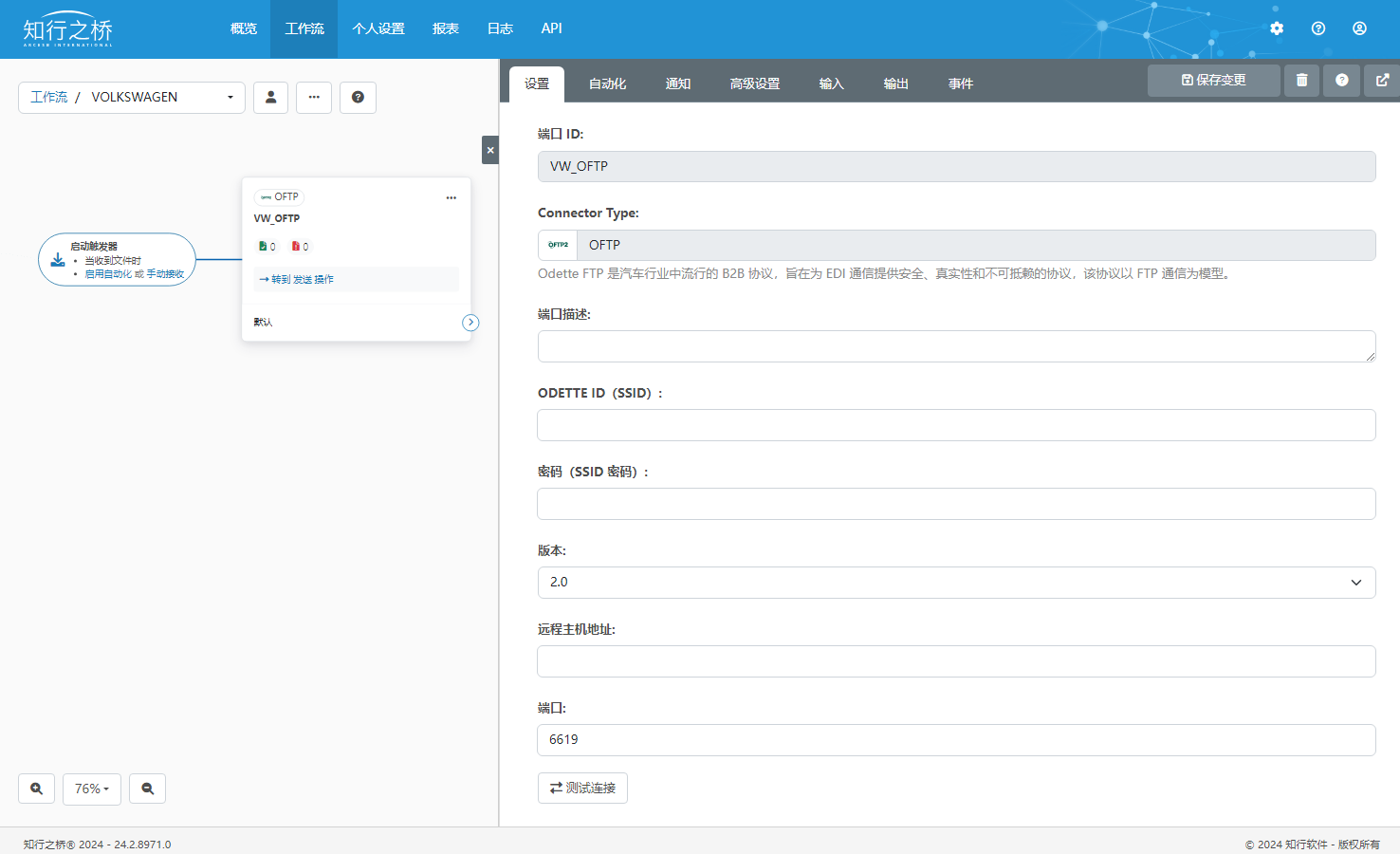Open the 报表 menu in top navigation
This screenshot has width=1400, height=854.
pos(445,28)
